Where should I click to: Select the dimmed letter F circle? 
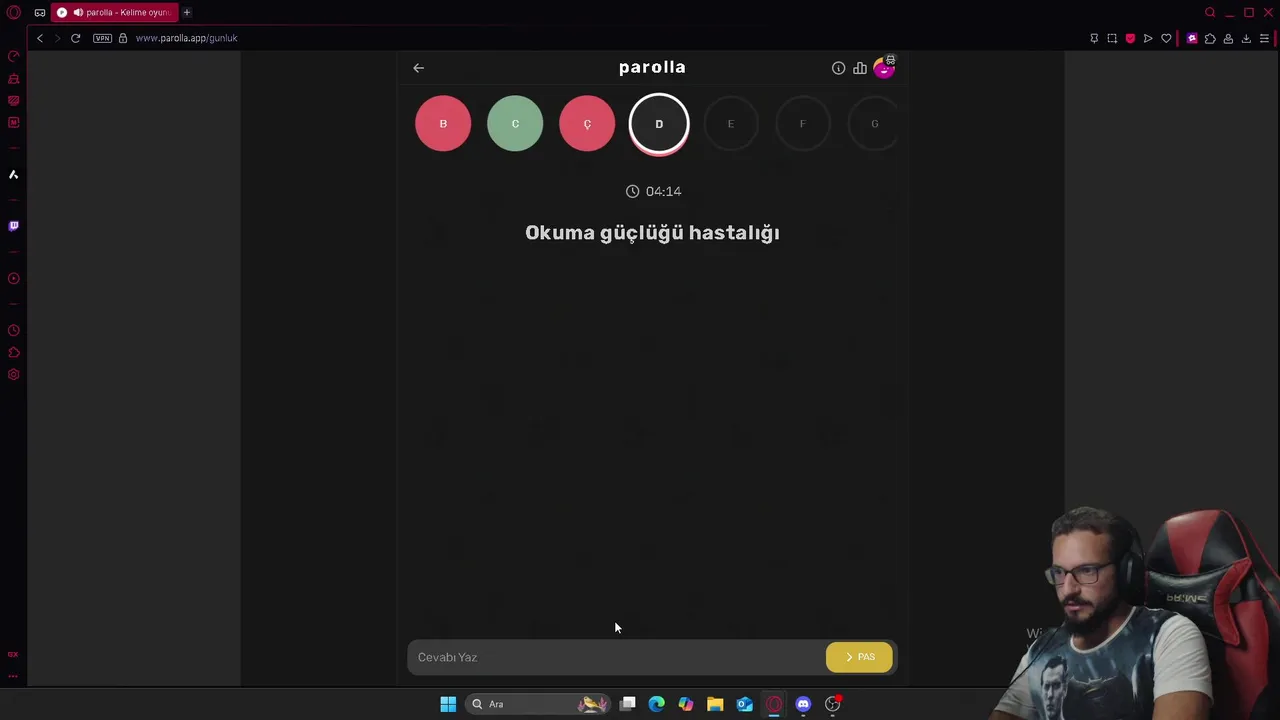pyautogui.click(x=802, y=124)
